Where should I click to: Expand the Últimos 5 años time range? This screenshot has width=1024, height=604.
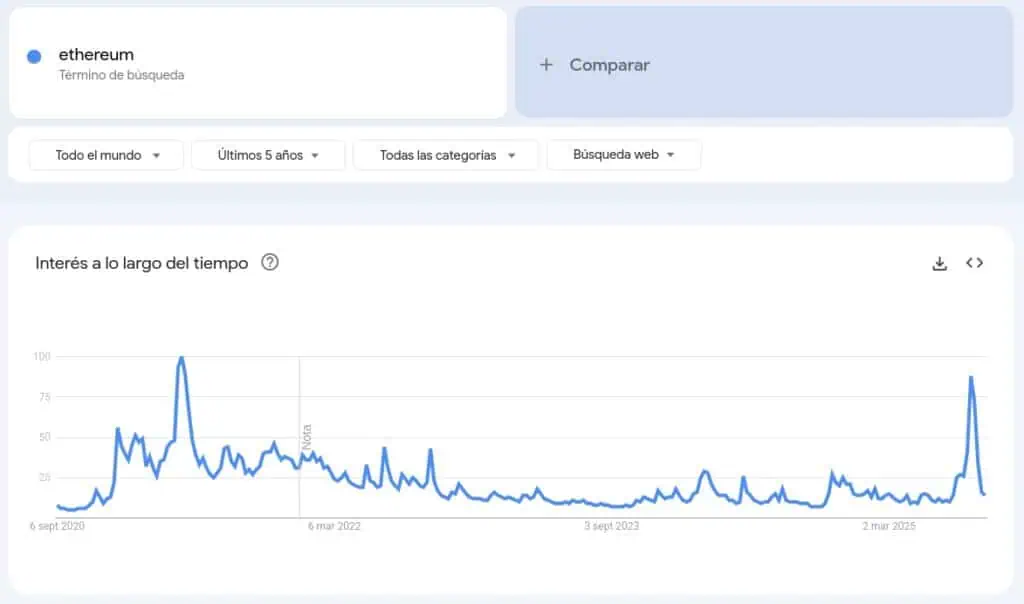tap(268, 155)
